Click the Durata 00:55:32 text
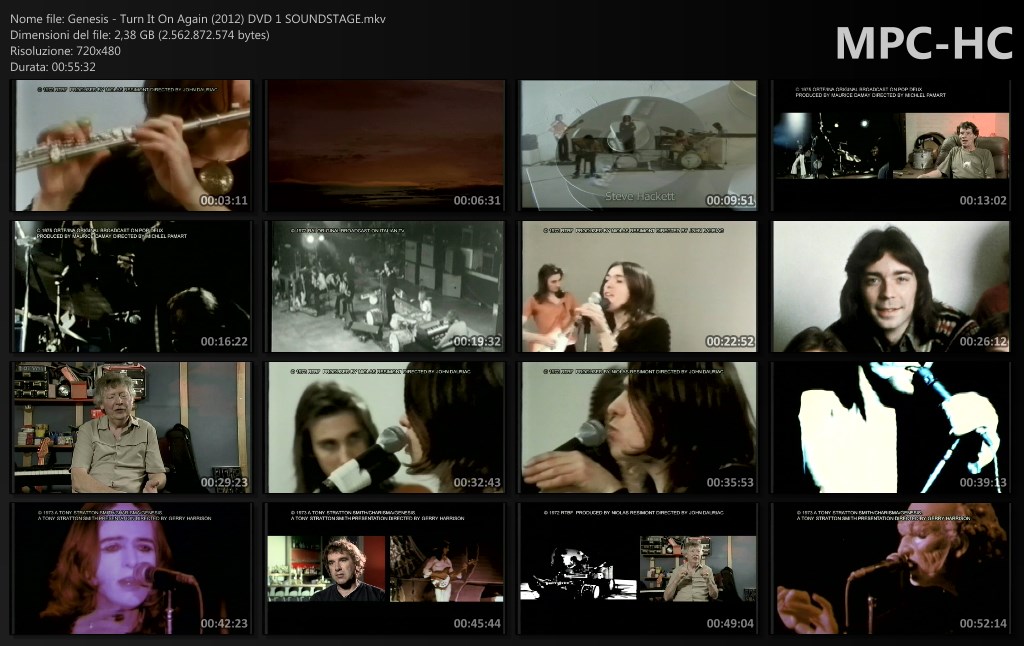Image resolution: width=1024 pixels, height=646 pixels. (53, 67)
